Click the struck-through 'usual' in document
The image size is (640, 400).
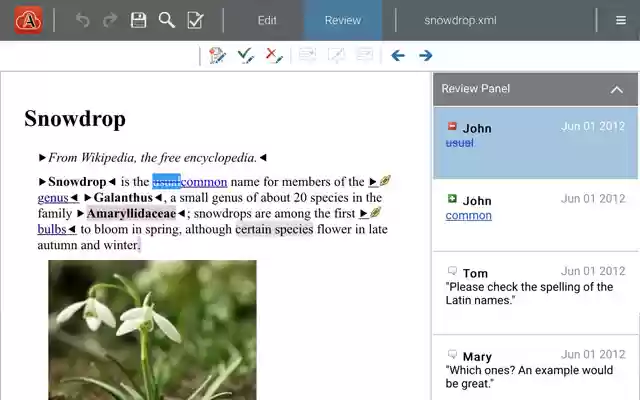tap(166, 182)
